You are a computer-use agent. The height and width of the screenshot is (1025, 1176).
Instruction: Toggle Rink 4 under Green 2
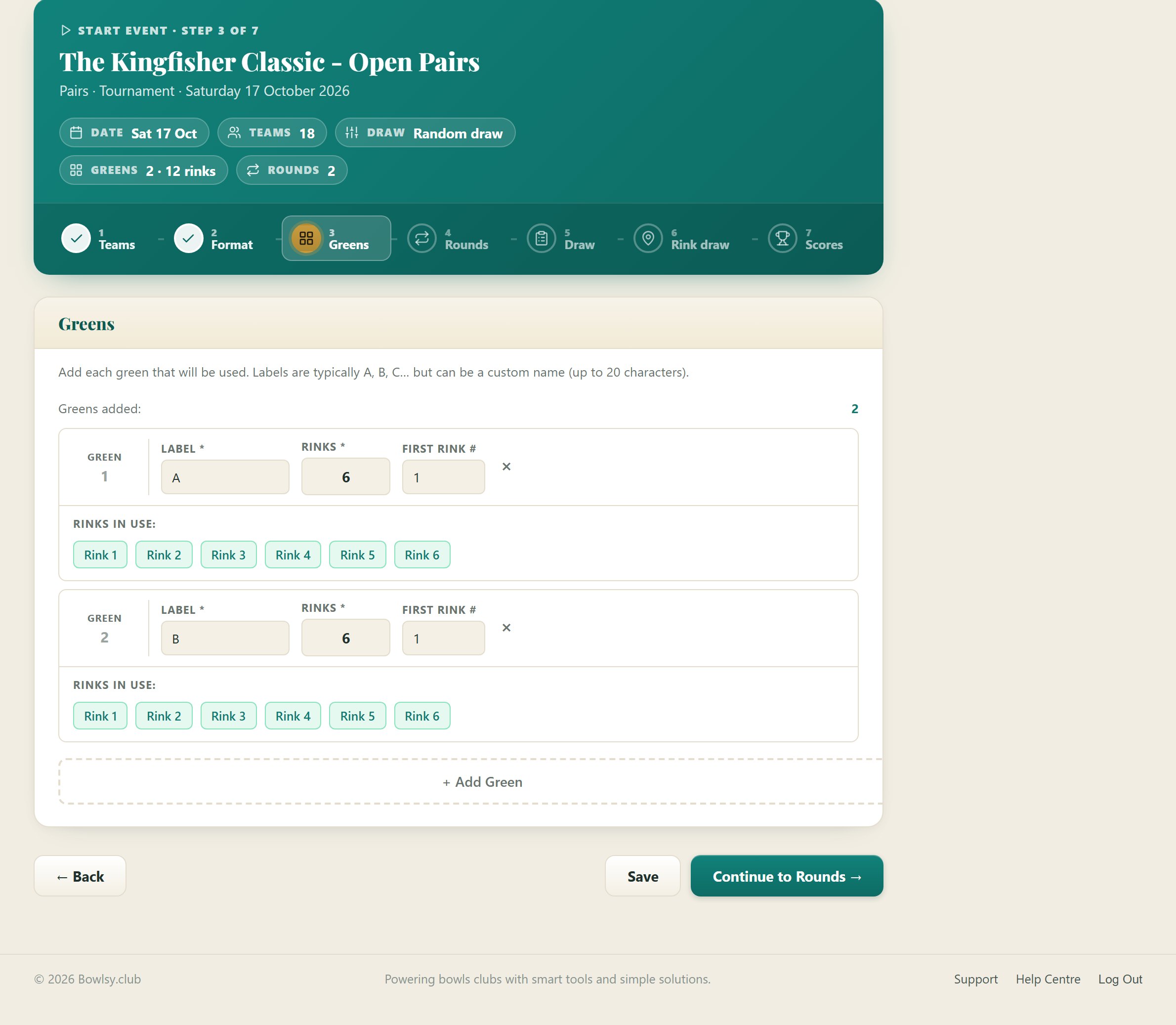[293, 716]
